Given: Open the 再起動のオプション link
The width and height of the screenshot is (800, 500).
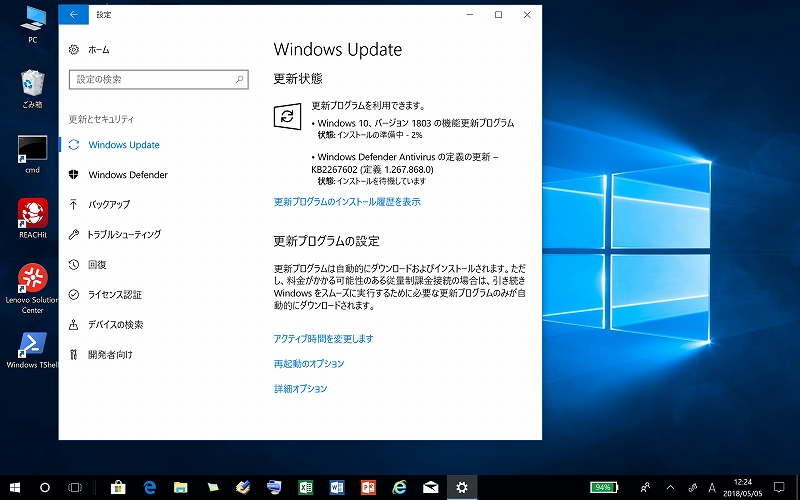Looking at the screenshot, I should point(309,364).
